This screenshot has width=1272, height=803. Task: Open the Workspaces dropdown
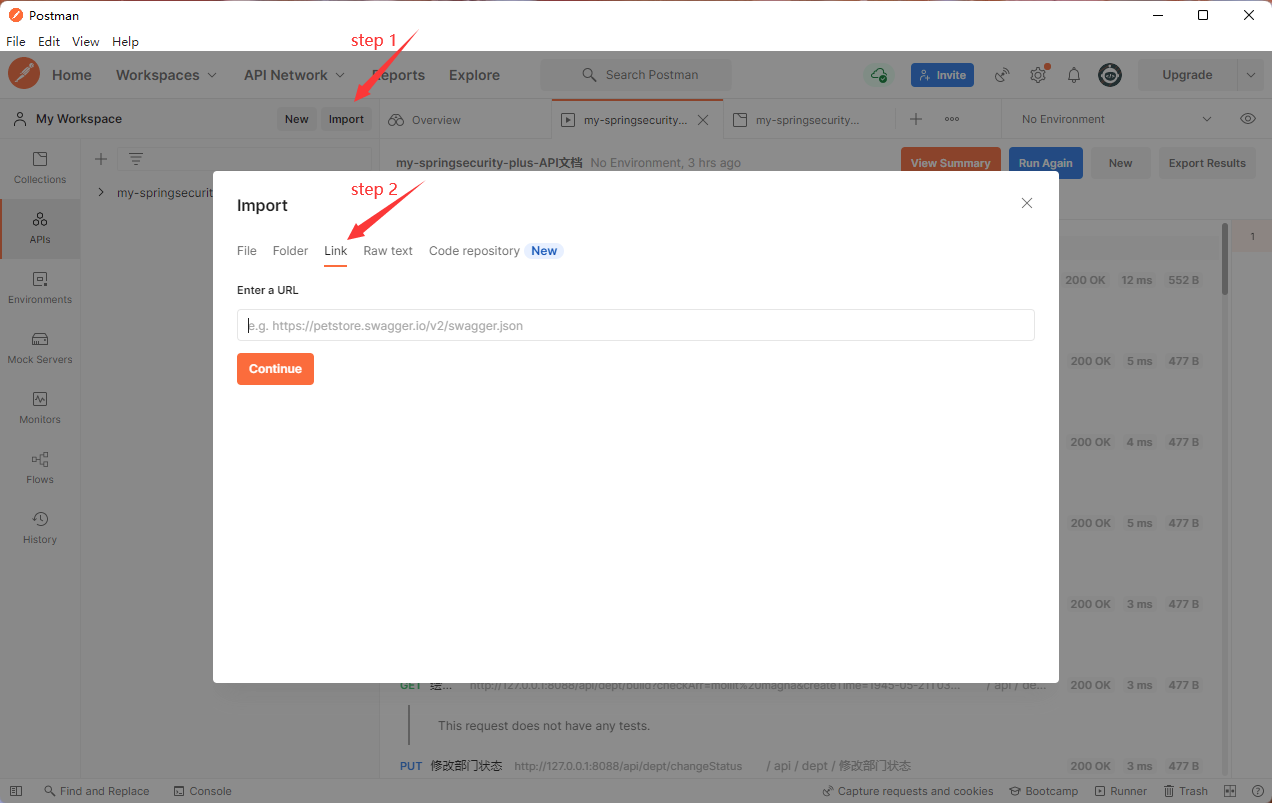166,75
